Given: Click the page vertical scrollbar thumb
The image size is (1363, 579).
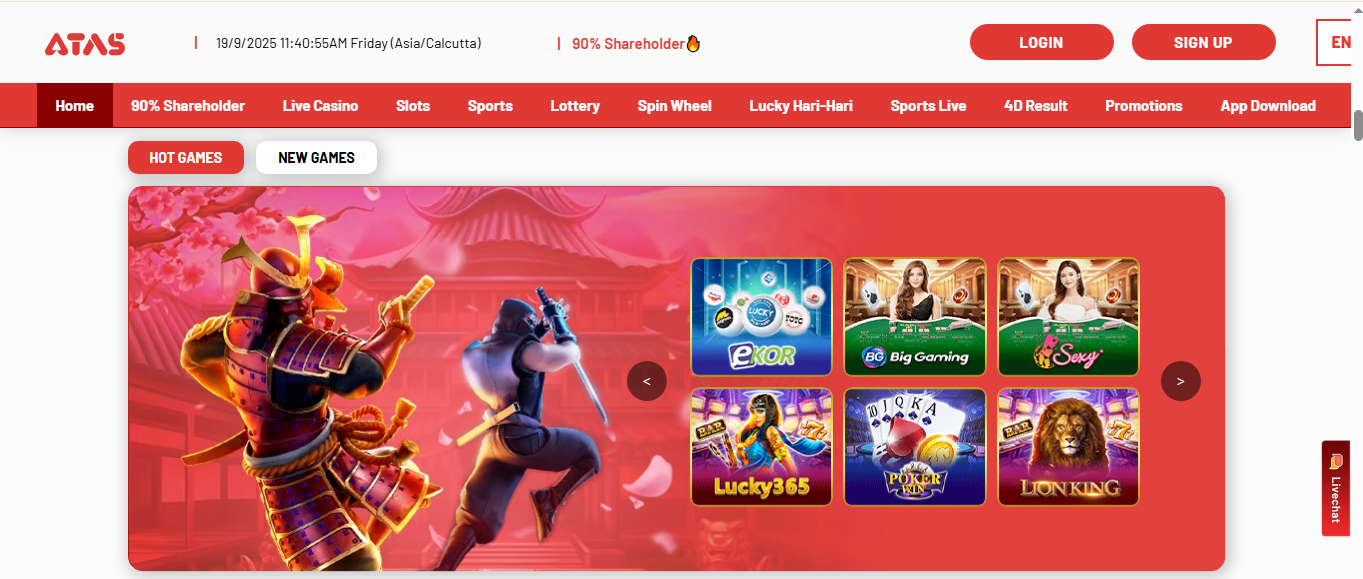Looking at the screenshot, I should [x=1358, y=125].
